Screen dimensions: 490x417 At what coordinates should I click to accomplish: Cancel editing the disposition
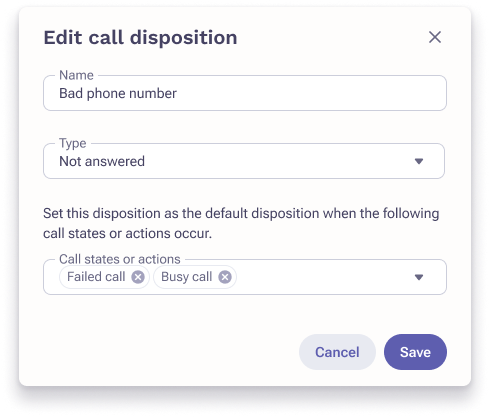click(x=337, y=352)
